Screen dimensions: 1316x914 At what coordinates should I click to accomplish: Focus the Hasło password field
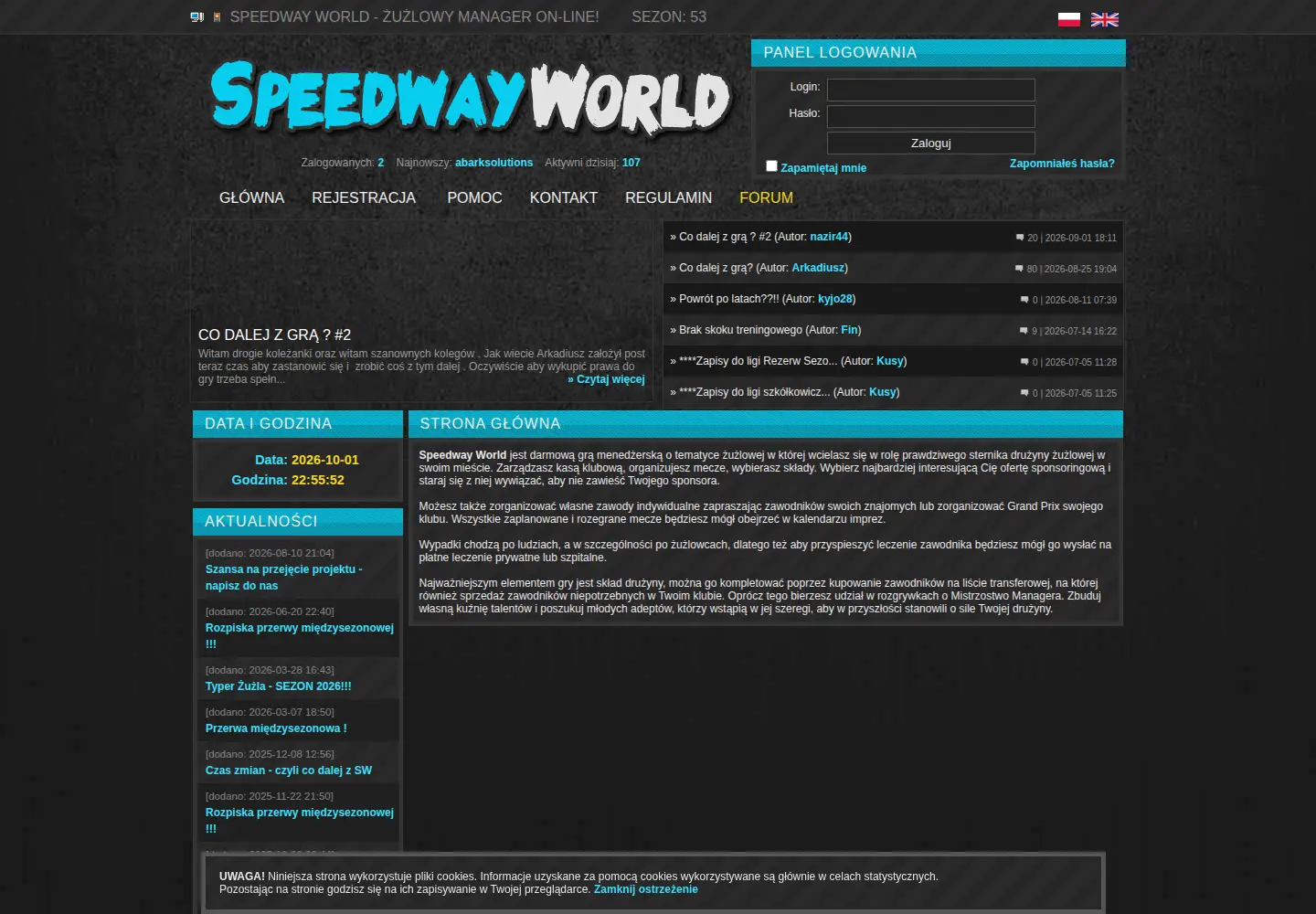pos(930,116)
